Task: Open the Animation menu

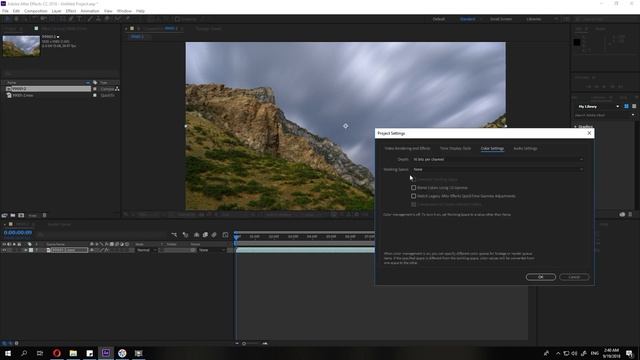Action: click(x=90, y=11)
